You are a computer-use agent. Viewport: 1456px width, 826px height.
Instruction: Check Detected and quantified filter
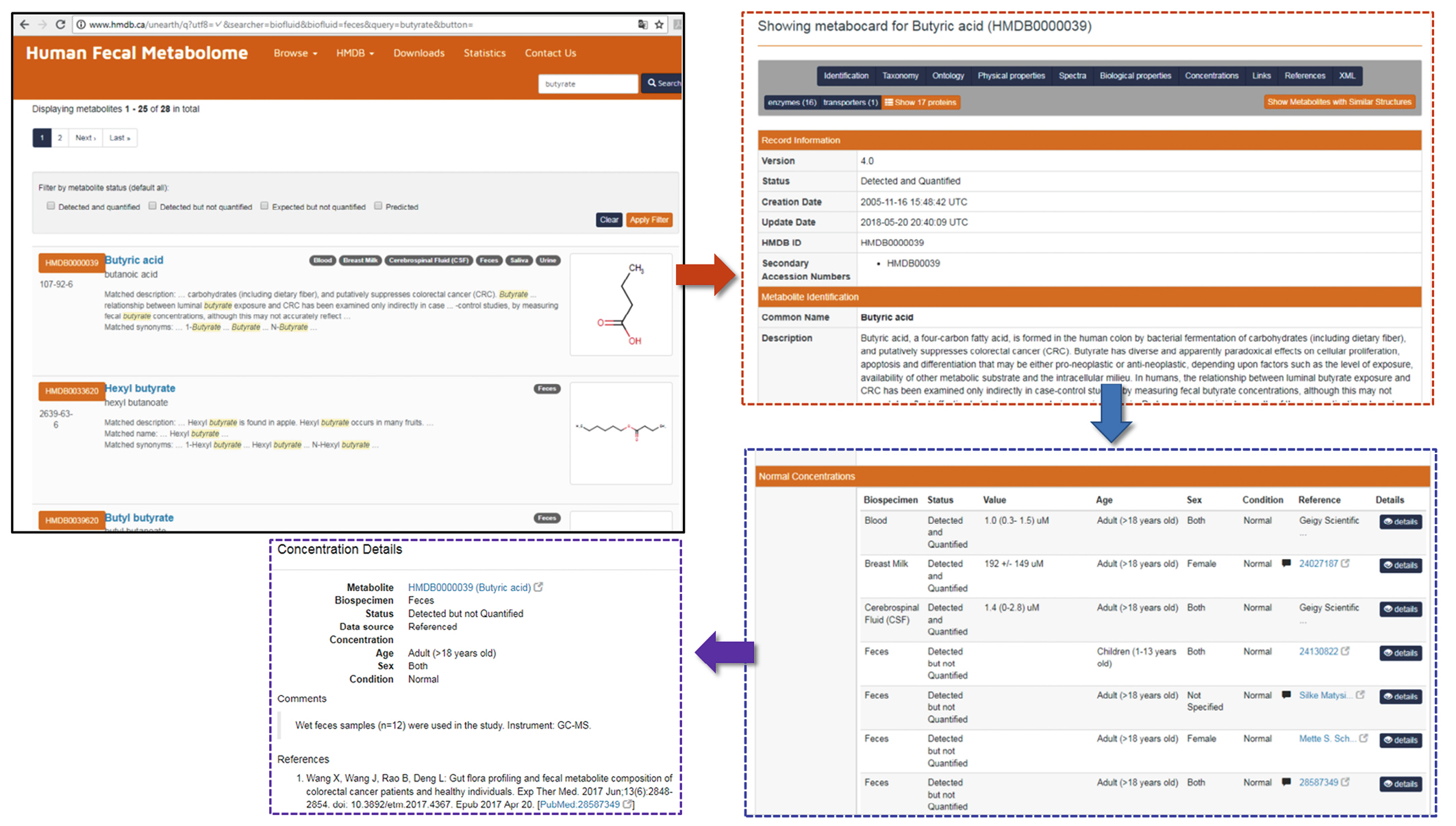(51, 205)
